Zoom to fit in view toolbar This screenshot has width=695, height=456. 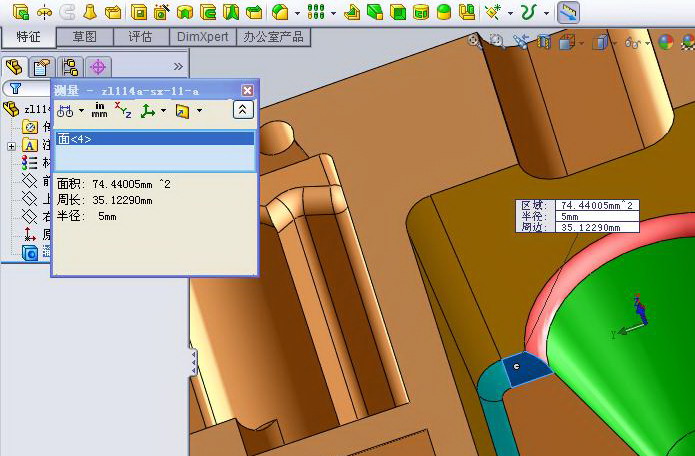[x=475, y=41]
